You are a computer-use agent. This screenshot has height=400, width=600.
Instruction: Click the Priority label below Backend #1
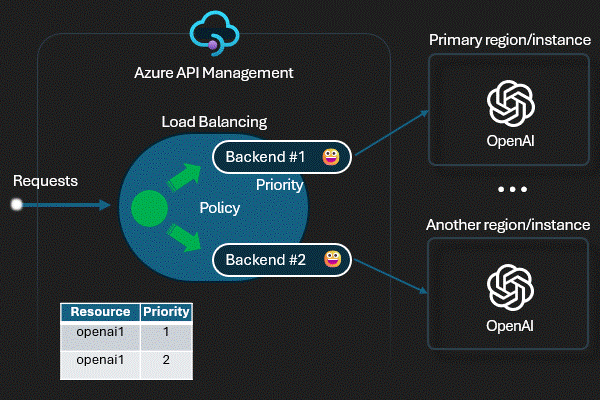pos(280,185)
